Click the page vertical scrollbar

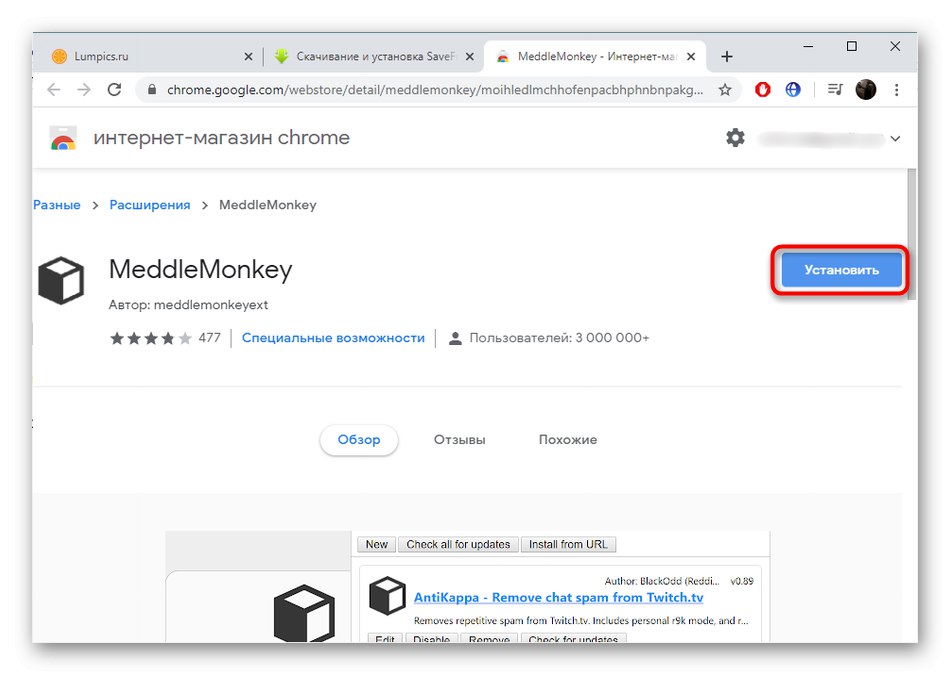(912, 234)
